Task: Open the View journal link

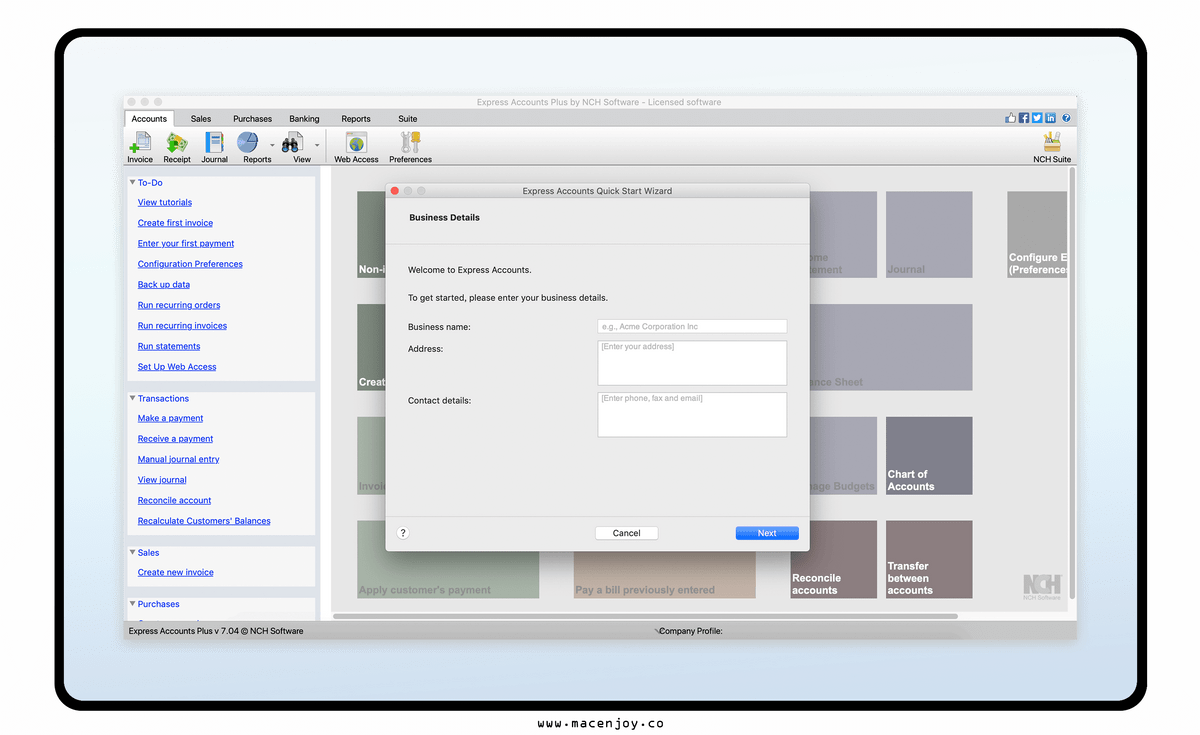Action: tap(162, 480)
